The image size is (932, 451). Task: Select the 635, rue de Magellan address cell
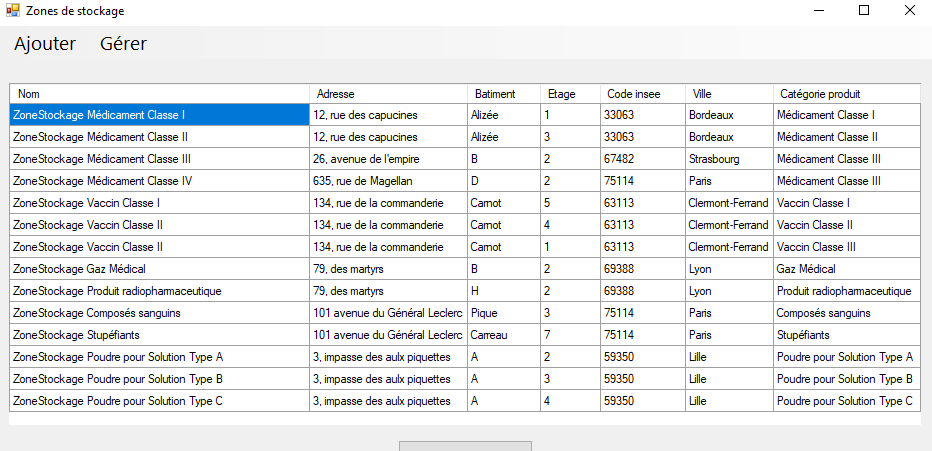(x=388, y=181)
